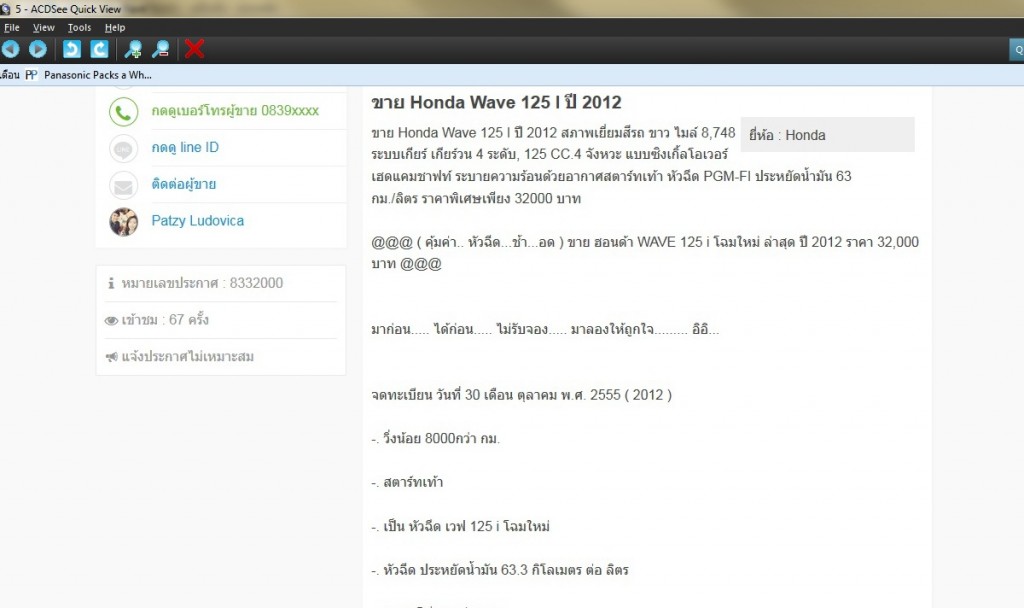Image resolution: width=1024 pixels, height=608 pixels.
Task: Click 'แจ้งประกาศไม่เหมาะสม' to report the listing
Action: tap(187, 357)
